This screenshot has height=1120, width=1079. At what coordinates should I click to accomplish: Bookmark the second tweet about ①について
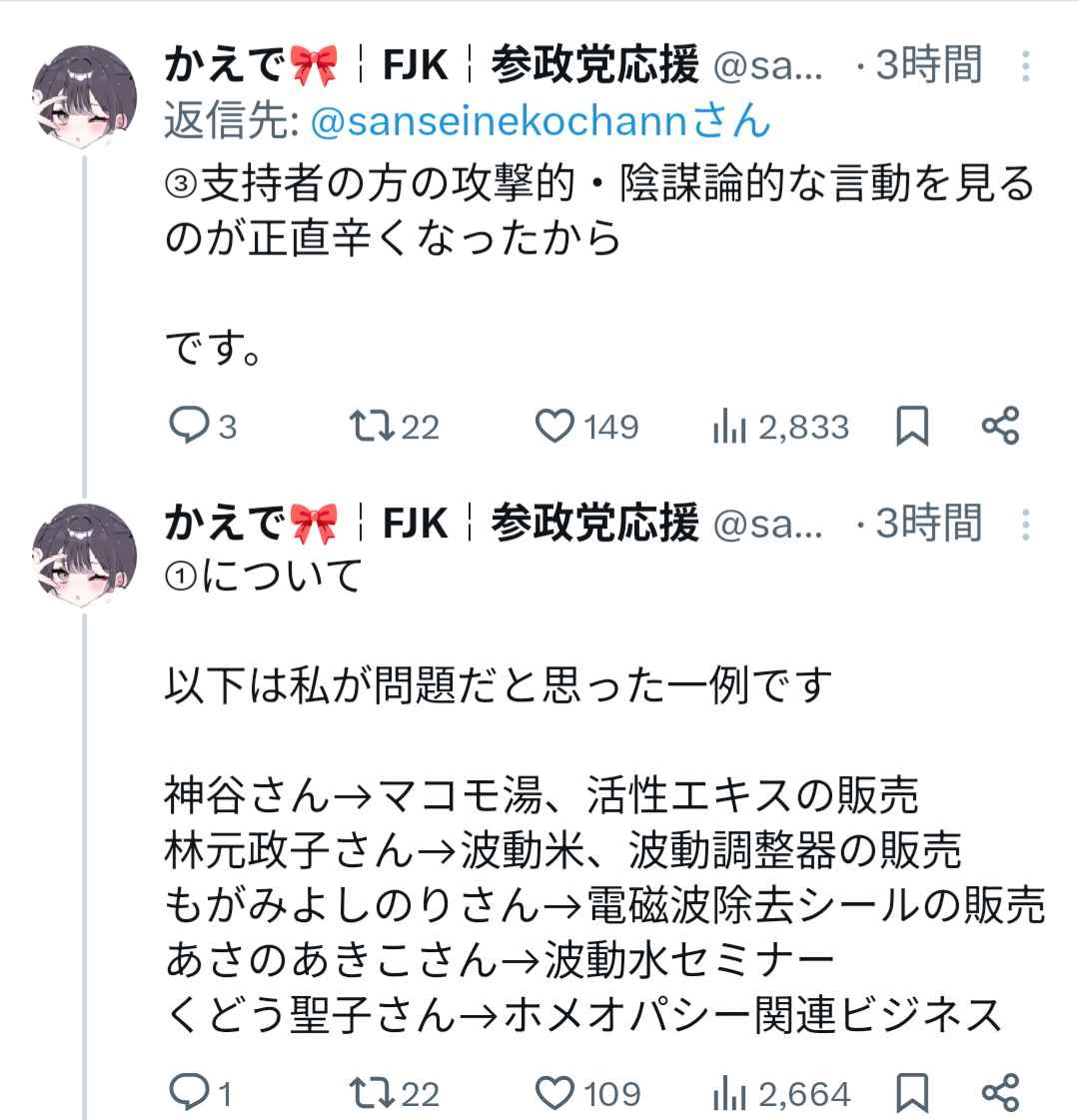point(912,1092)
